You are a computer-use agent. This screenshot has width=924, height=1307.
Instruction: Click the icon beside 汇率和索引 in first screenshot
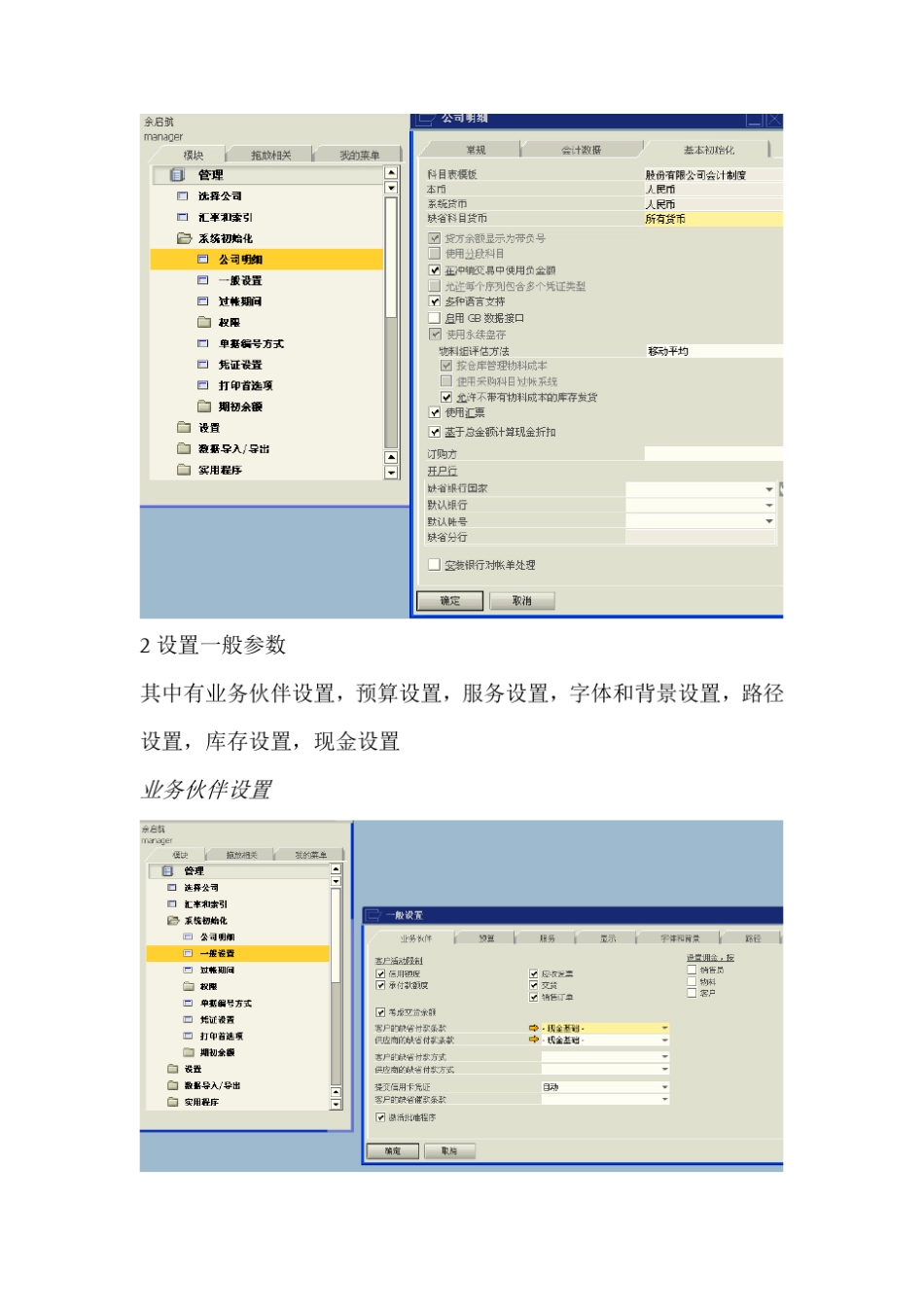[x=182, y=218]
